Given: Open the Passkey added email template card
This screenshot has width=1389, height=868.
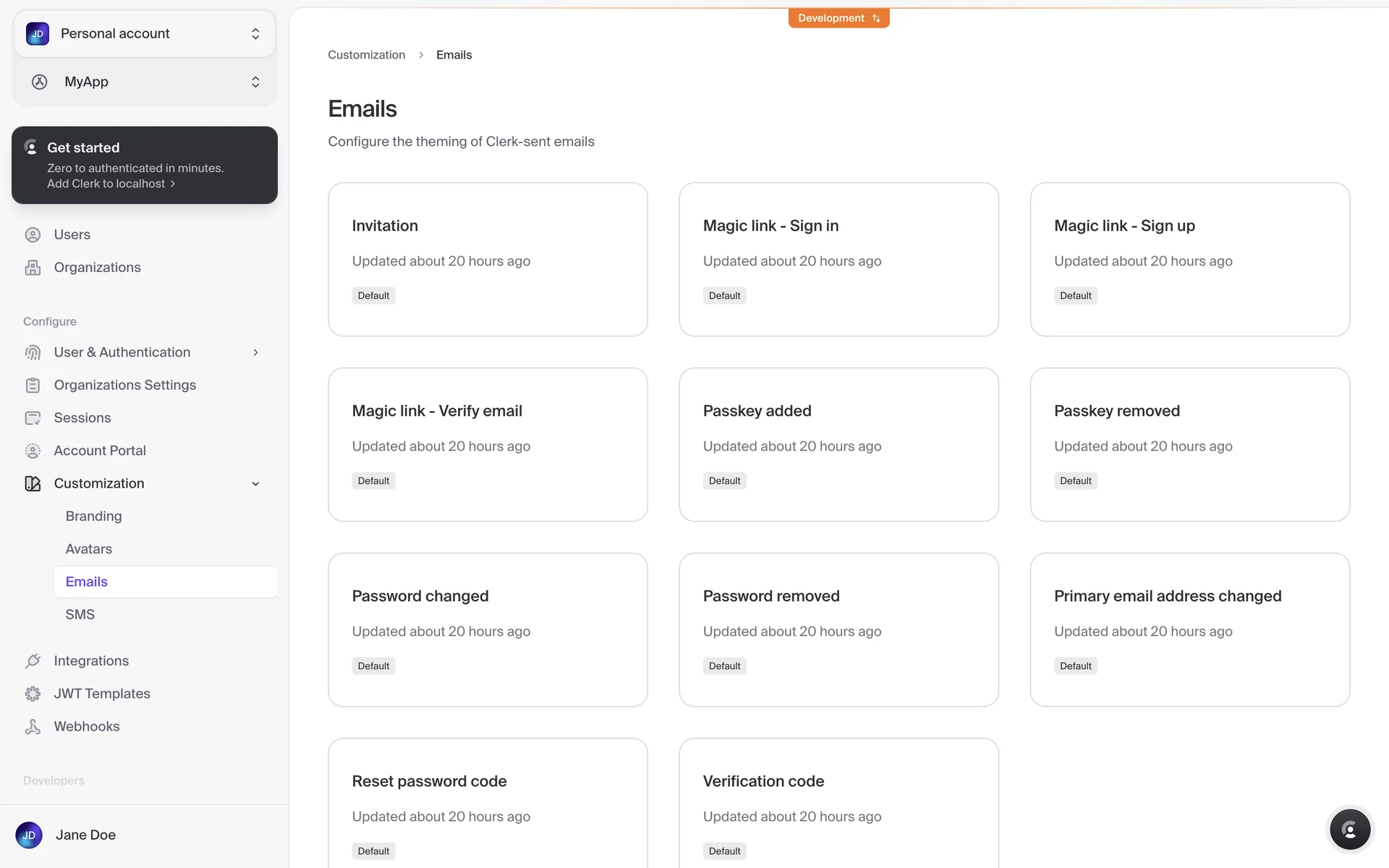Looking at the screenshot, I should pyautogui.click(x=838, y=444).
